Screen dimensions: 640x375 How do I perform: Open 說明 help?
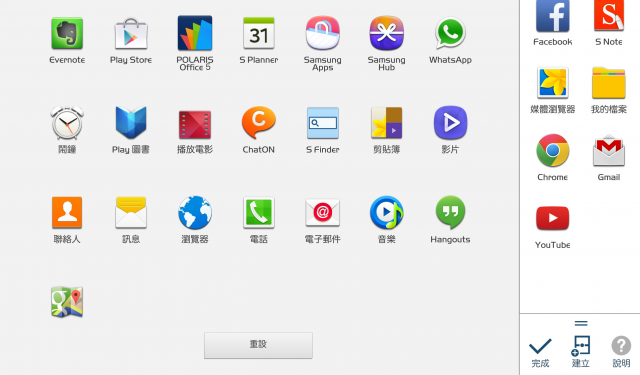[621, 351]
